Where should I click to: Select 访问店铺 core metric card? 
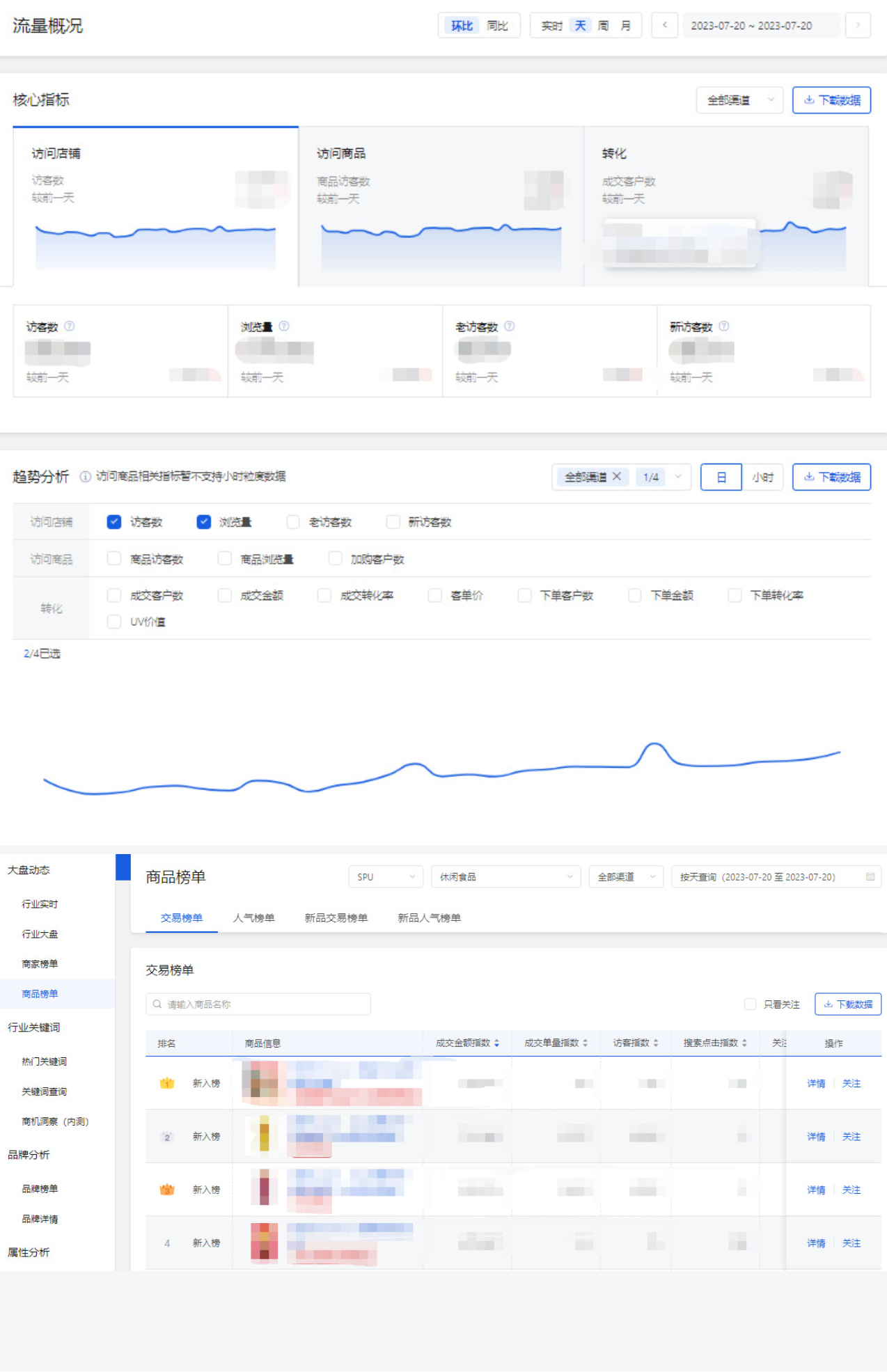[156, 207]
